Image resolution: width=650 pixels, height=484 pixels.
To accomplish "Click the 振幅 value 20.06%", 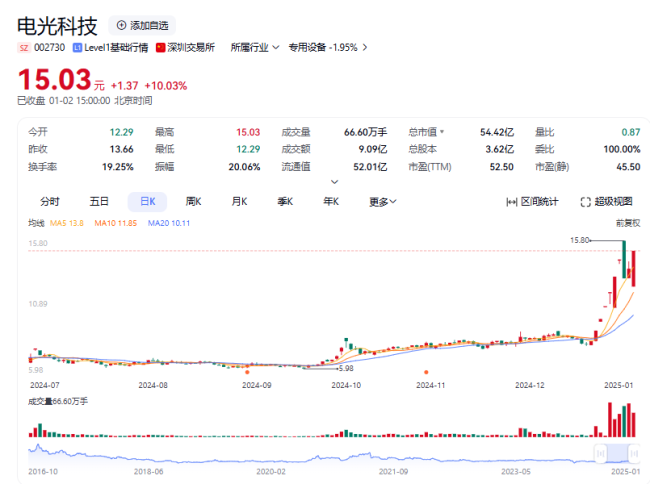I will pos(244,167).
